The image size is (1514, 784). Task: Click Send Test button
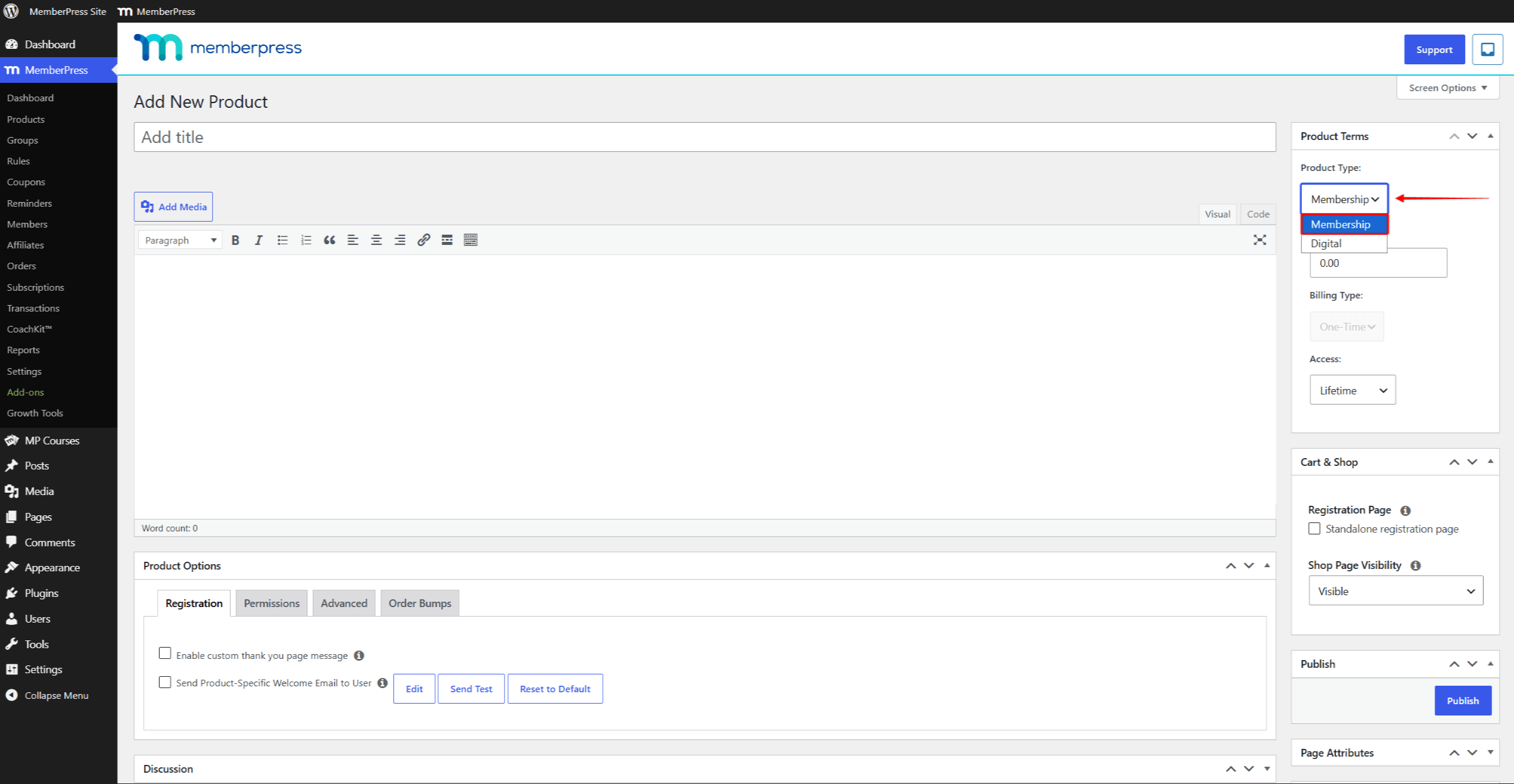tap(471, 689)
